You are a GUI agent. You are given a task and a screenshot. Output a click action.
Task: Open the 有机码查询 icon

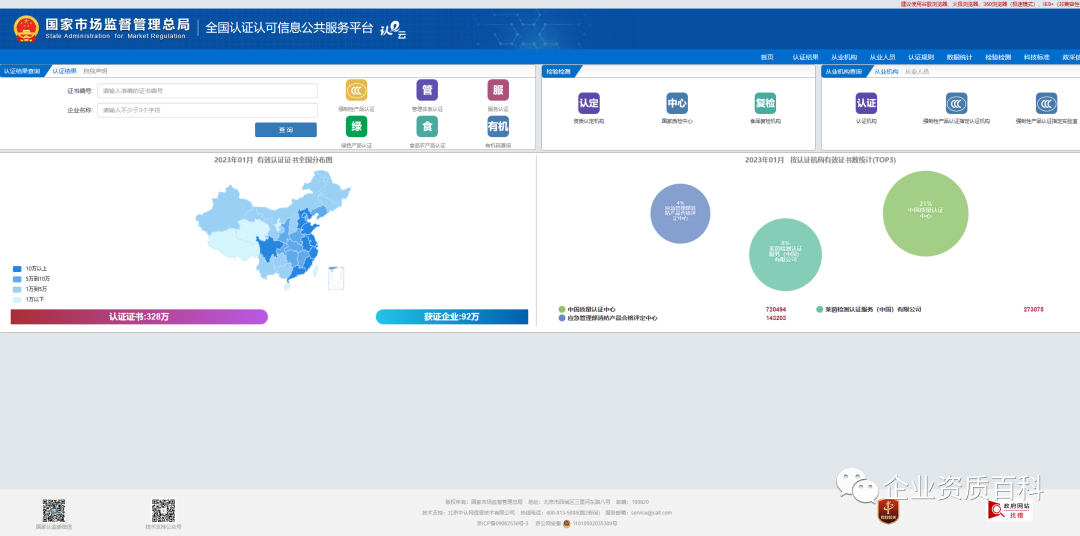[x=498, y=127]
